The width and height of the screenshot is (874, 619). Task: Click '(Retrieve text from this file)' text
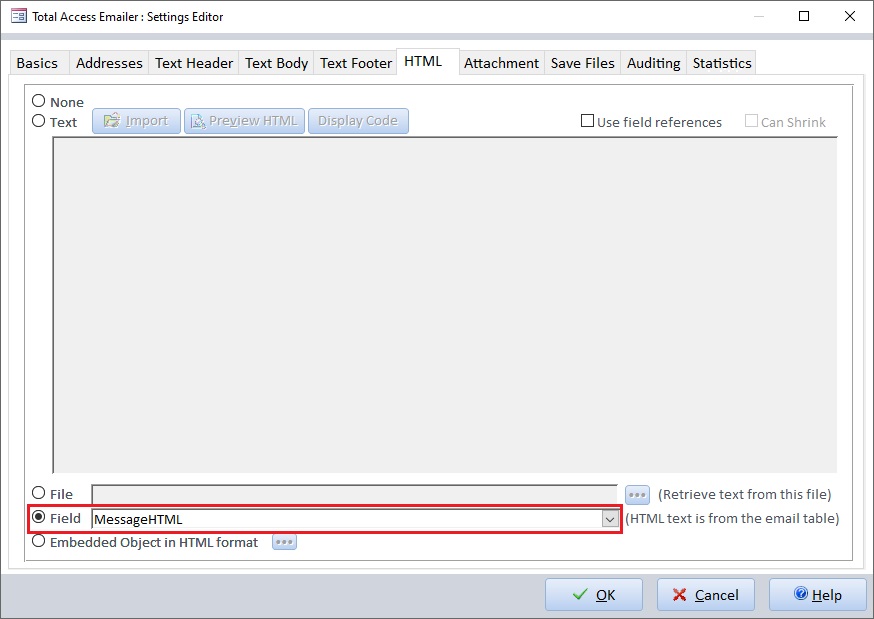[x=745, y=495]
